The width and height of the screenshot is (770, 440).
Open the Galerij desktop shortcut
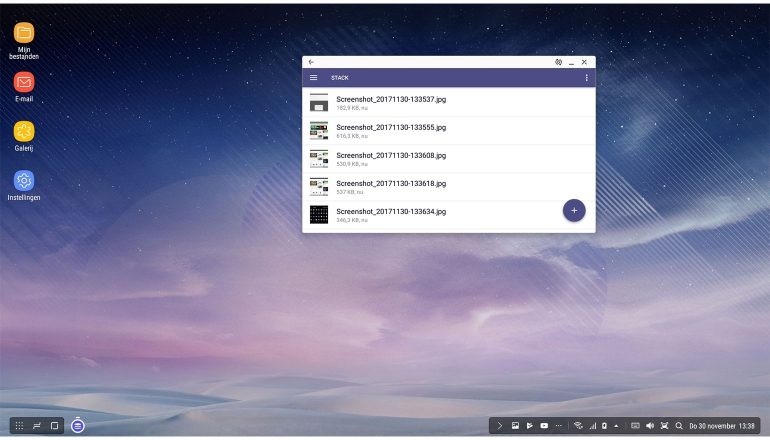tap(24, 131)
